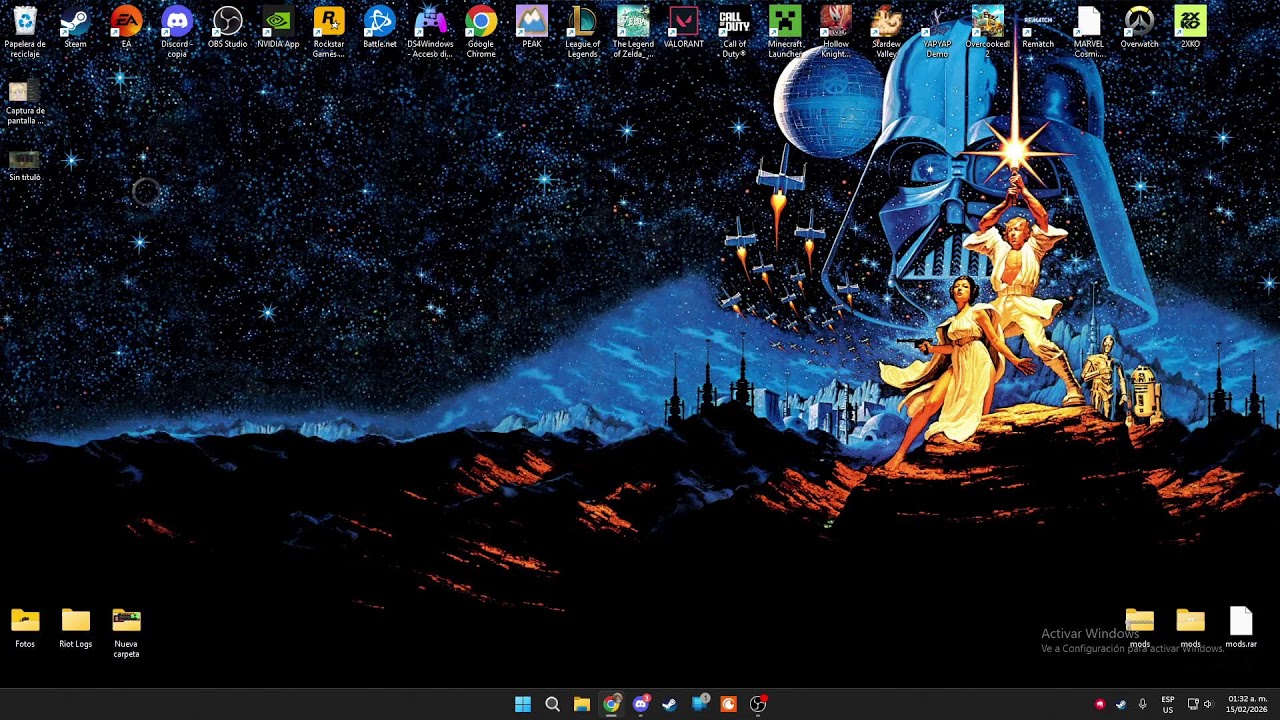Select the YAPYAP Demo shortcut
The image size is (1280, 720).
tap(937, 32)
